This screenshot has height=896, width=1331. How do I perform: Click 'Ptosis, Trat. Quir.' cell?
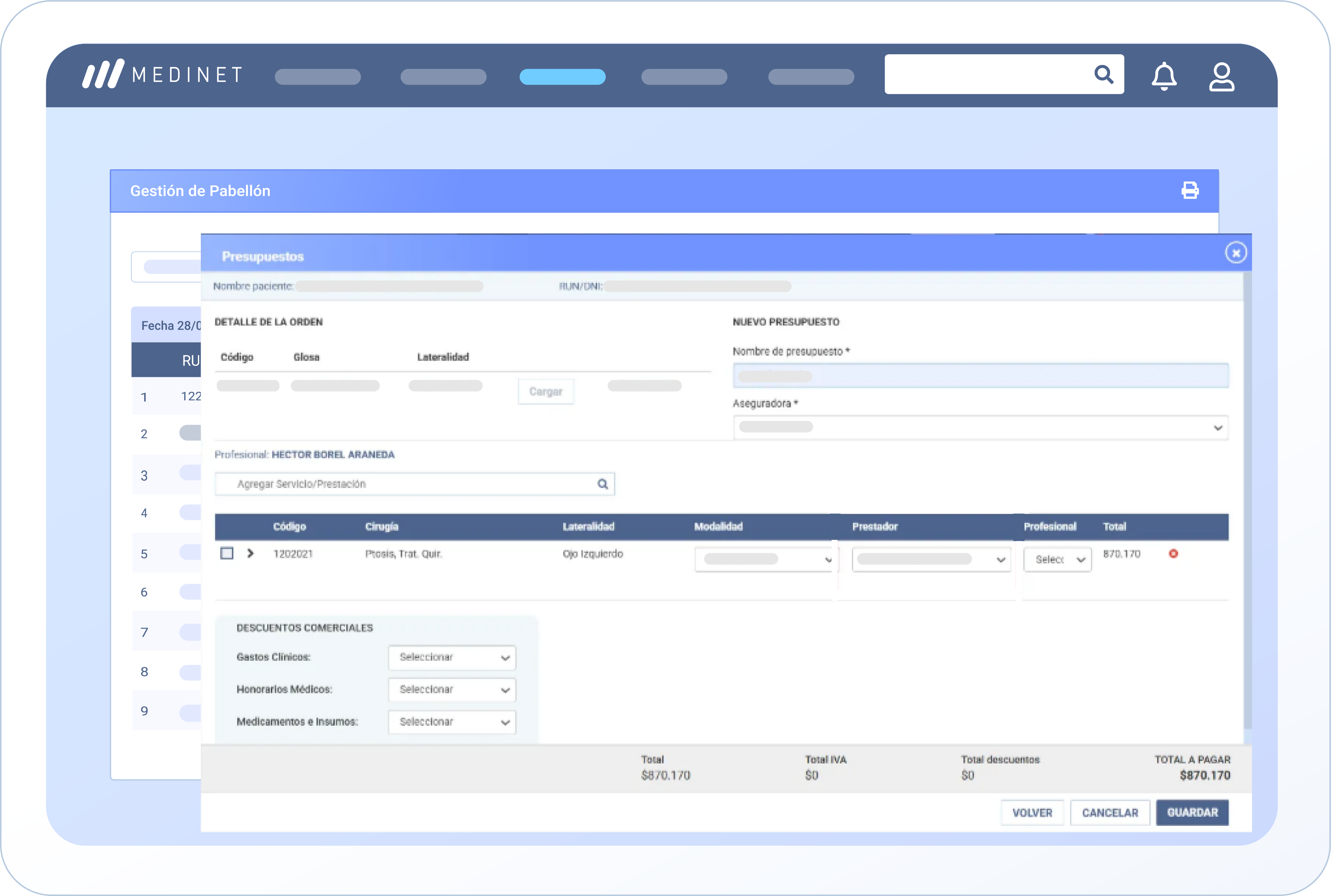pyautogui.click(x=404, y=554)
